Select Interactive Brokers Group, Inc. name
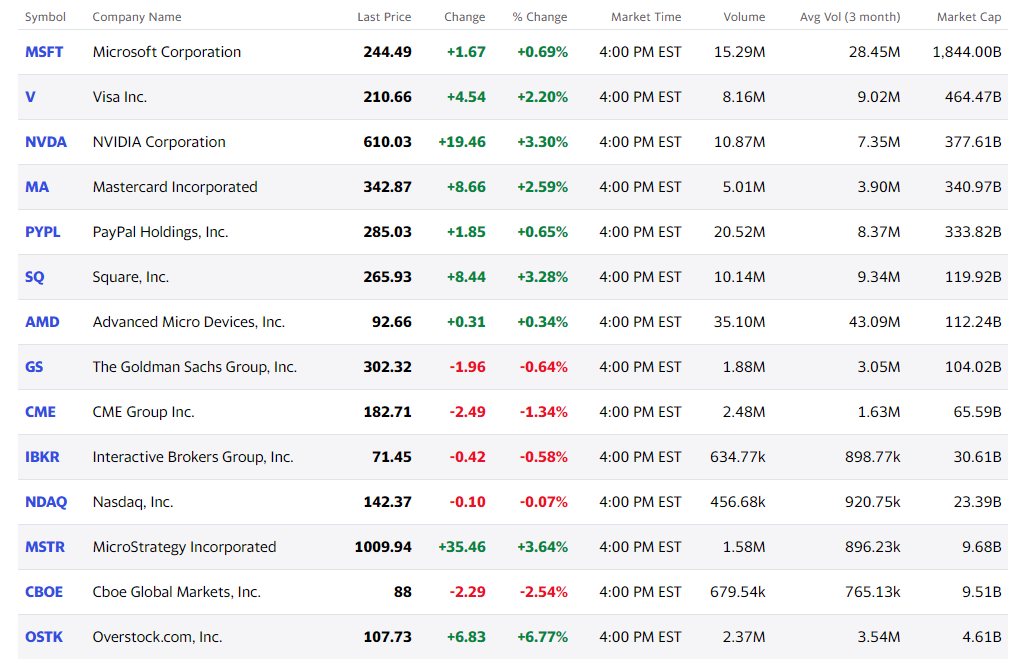 [193, 457]
